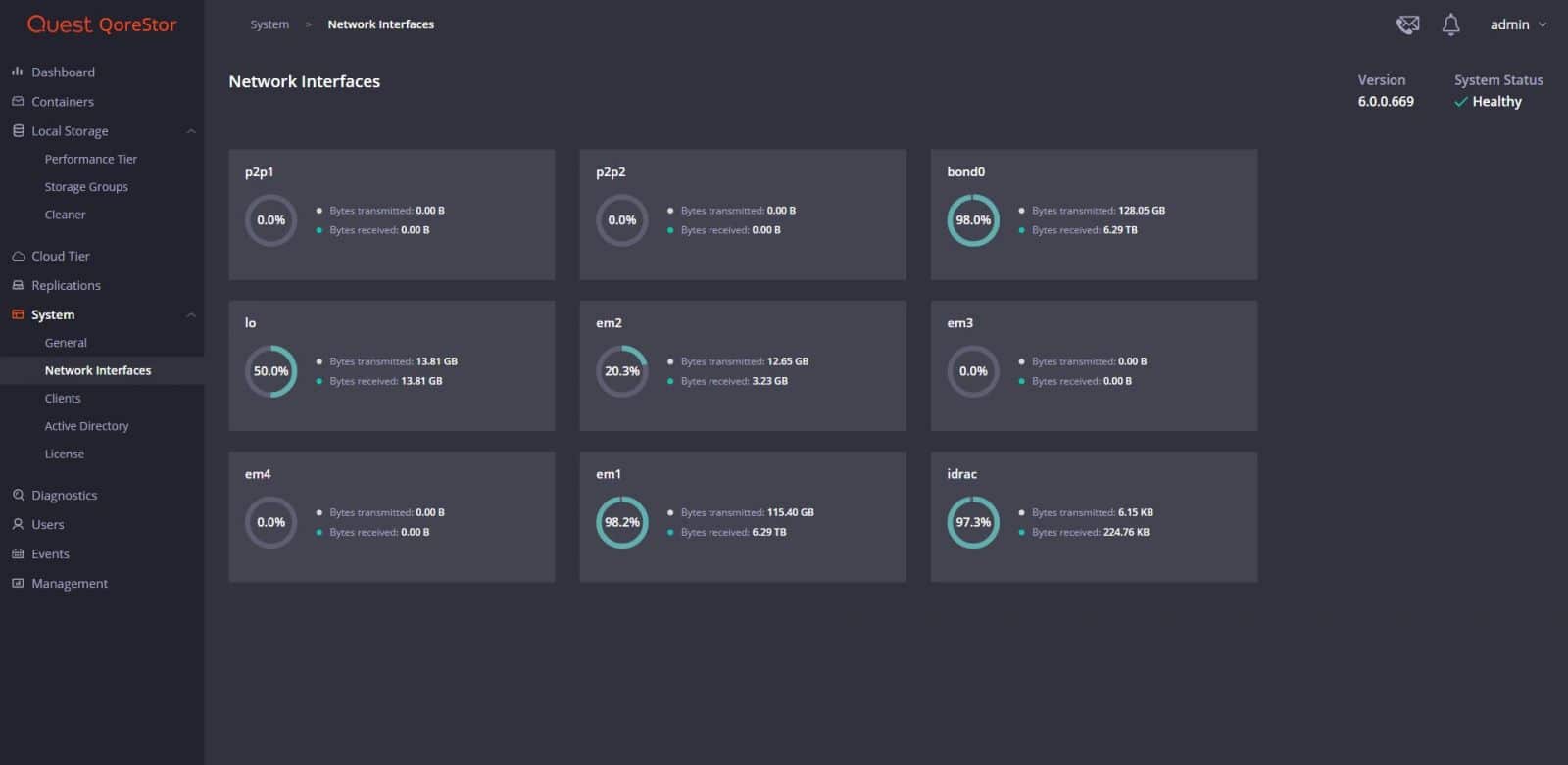This screenshot has width=1568, height=765.
Task: Click the em2 20.3% usage gauge
Action: 622,371
